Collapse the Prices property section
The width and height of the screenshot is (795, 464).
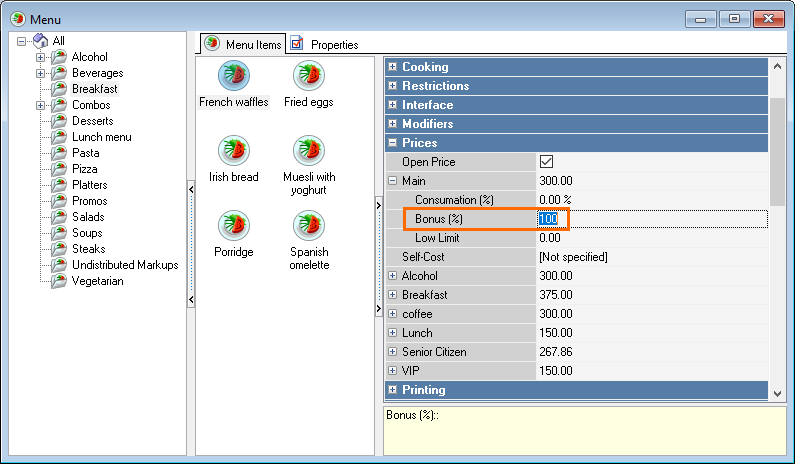[x=393, y=143]
